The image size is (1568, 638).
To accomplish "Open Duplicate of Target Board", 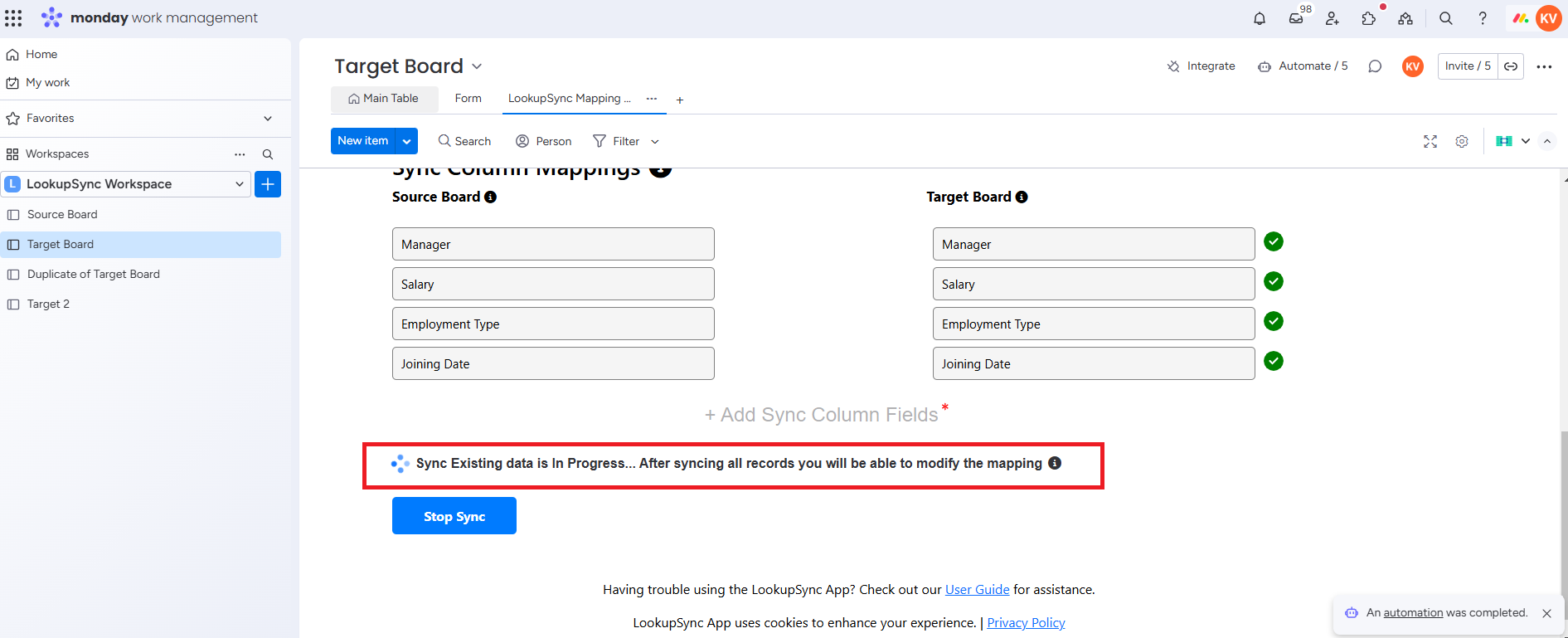I will click(x=94, y=275).
